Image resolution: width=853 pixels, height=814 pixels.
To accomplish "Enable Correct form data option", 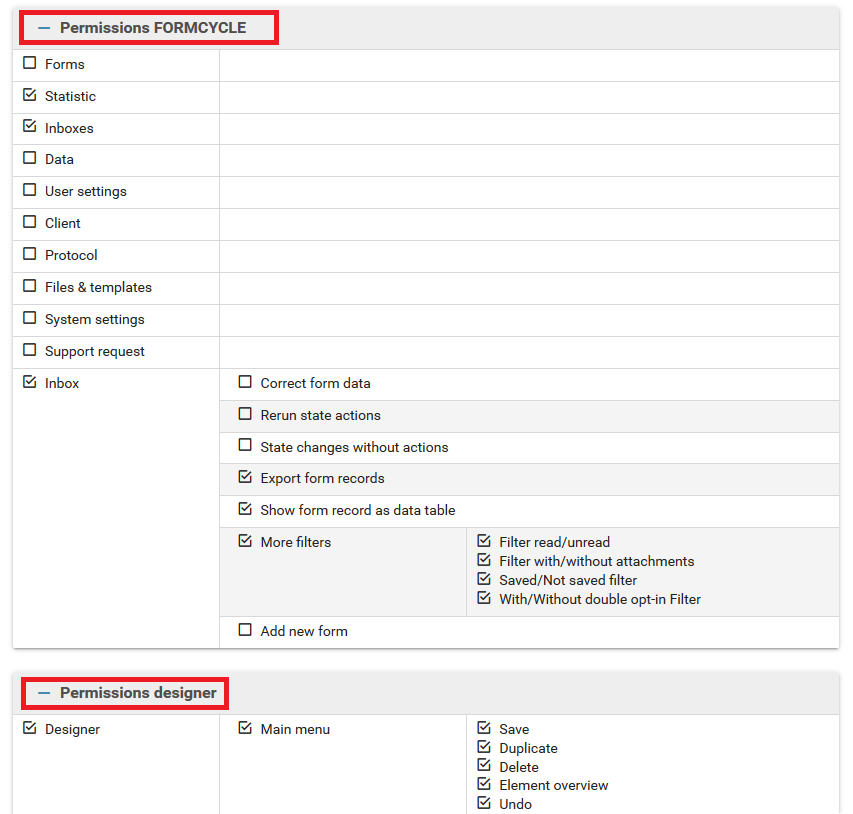I will click(245, 383).
